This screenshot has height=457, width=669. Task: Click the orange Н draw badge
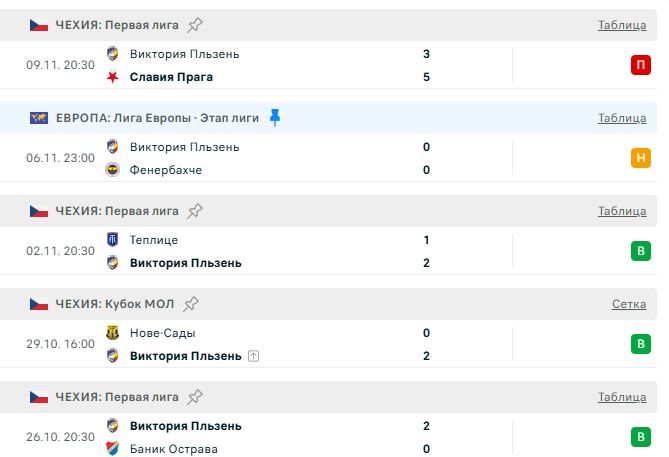(640, 158)
